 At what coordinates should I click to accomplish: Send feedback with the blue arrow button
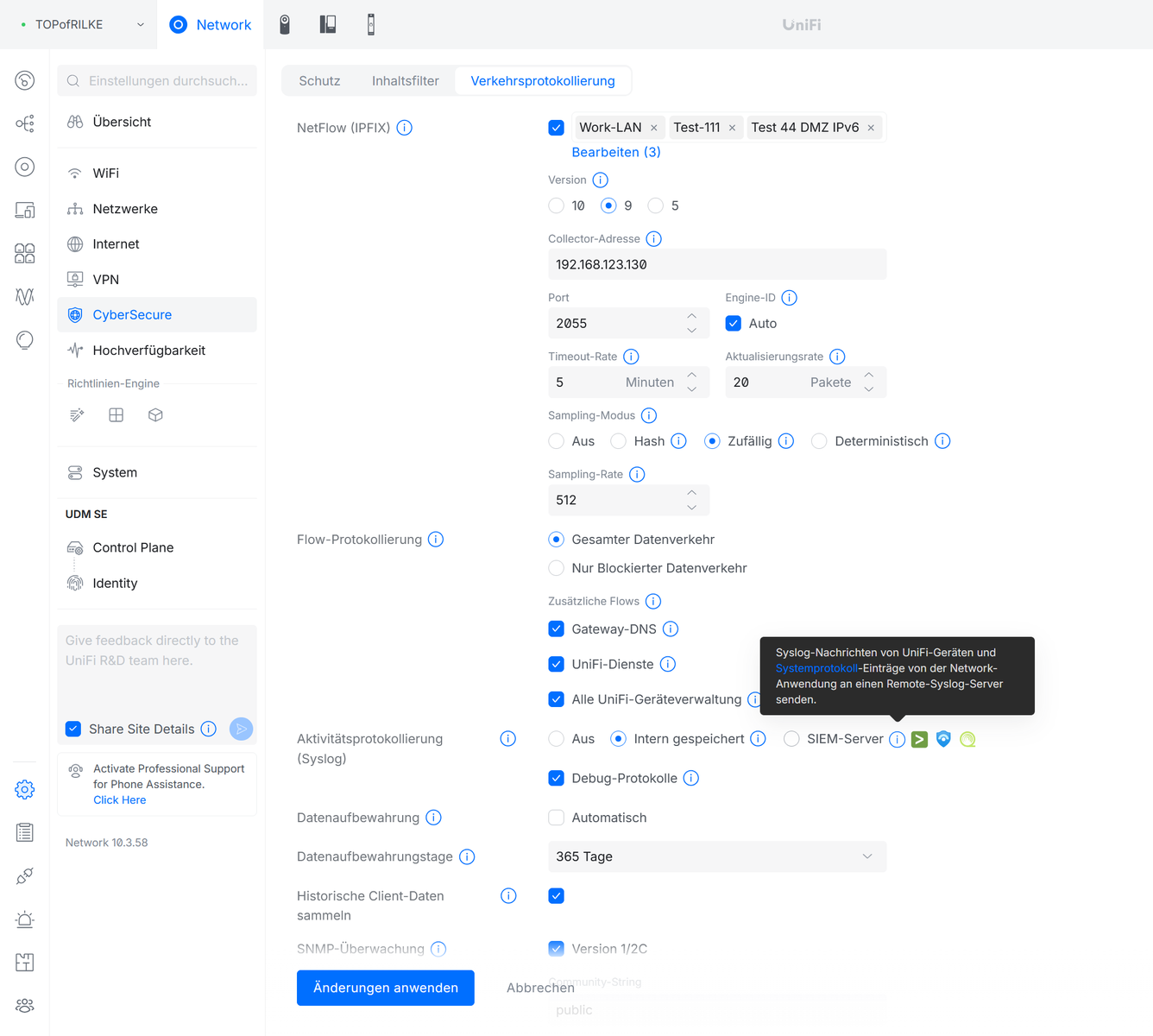tap(242, 730)
